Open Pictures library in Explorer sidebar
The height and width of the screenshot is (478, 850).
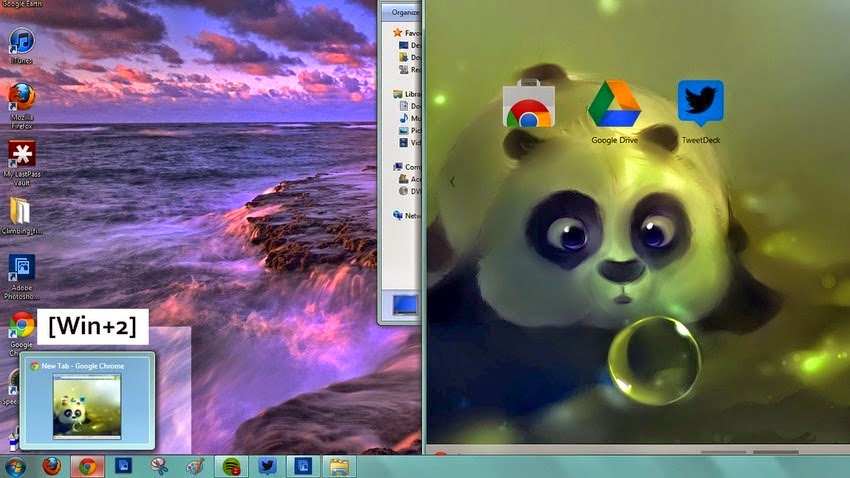(x=410, y=131)
